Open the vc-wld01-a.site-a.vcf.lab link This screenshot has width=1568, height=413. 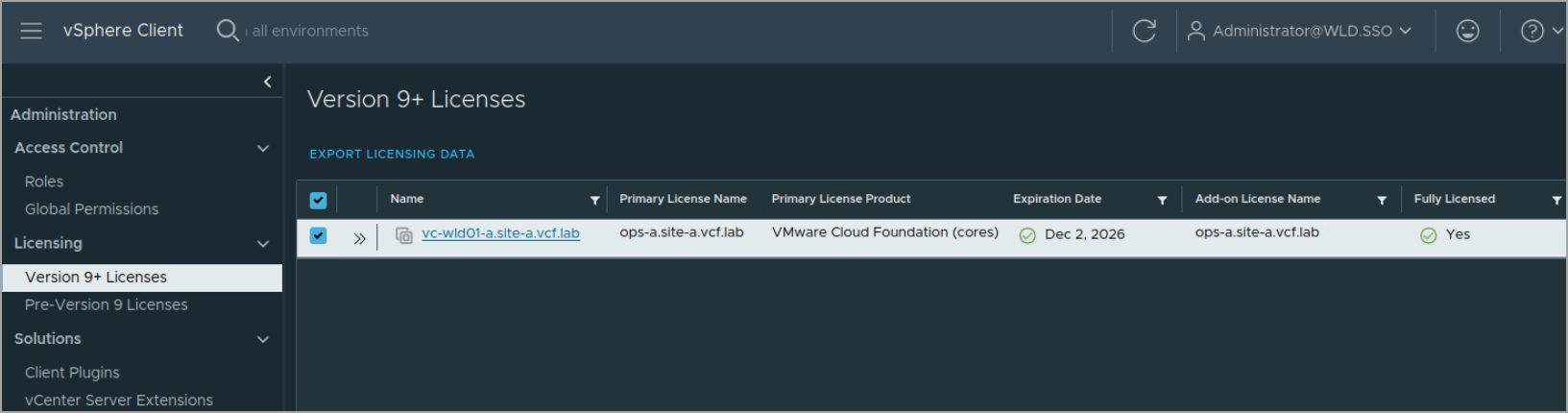pyautogui.click(x=500, y=233)
